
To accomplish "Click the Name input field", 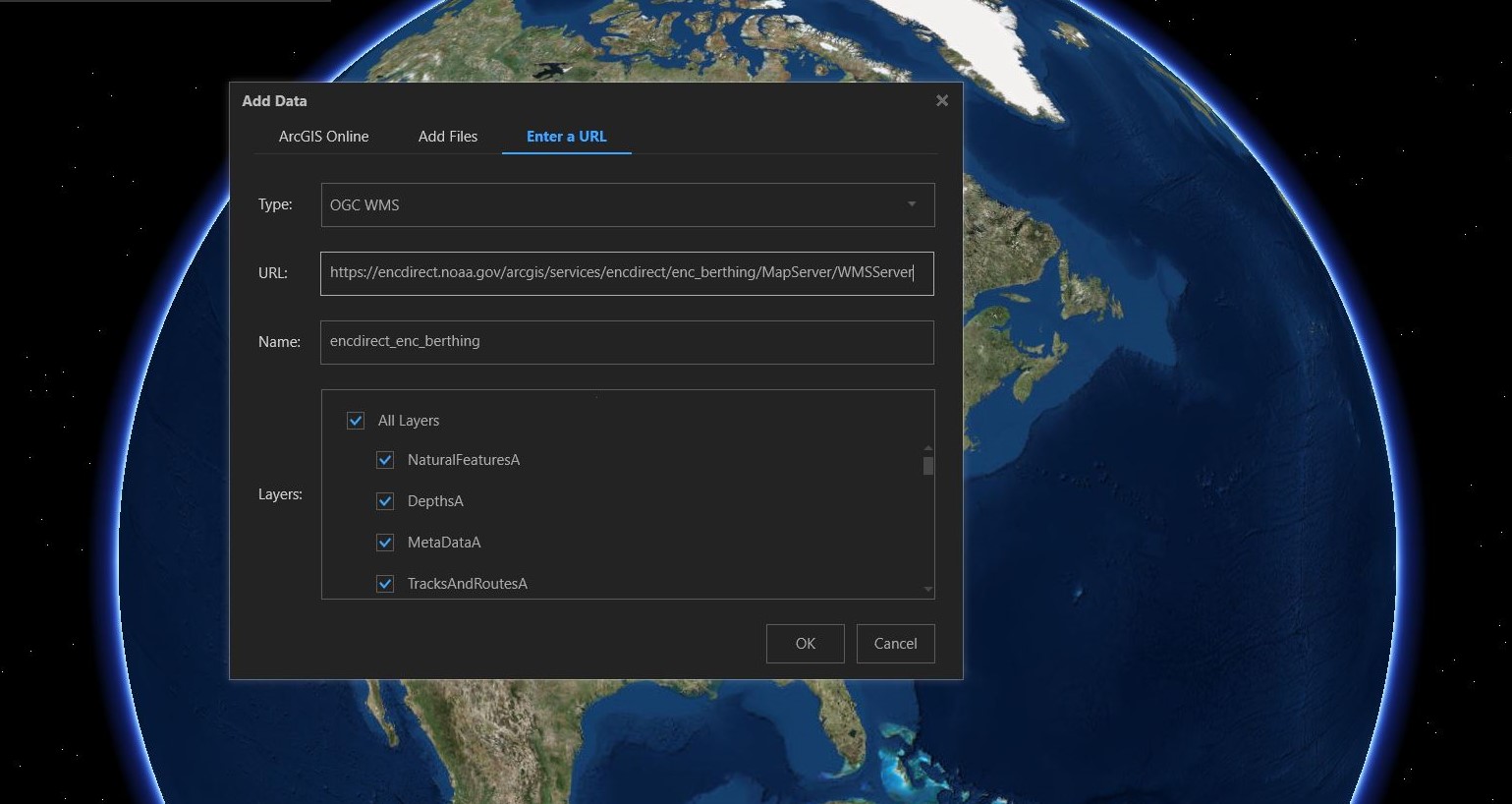I will (626, 342).
